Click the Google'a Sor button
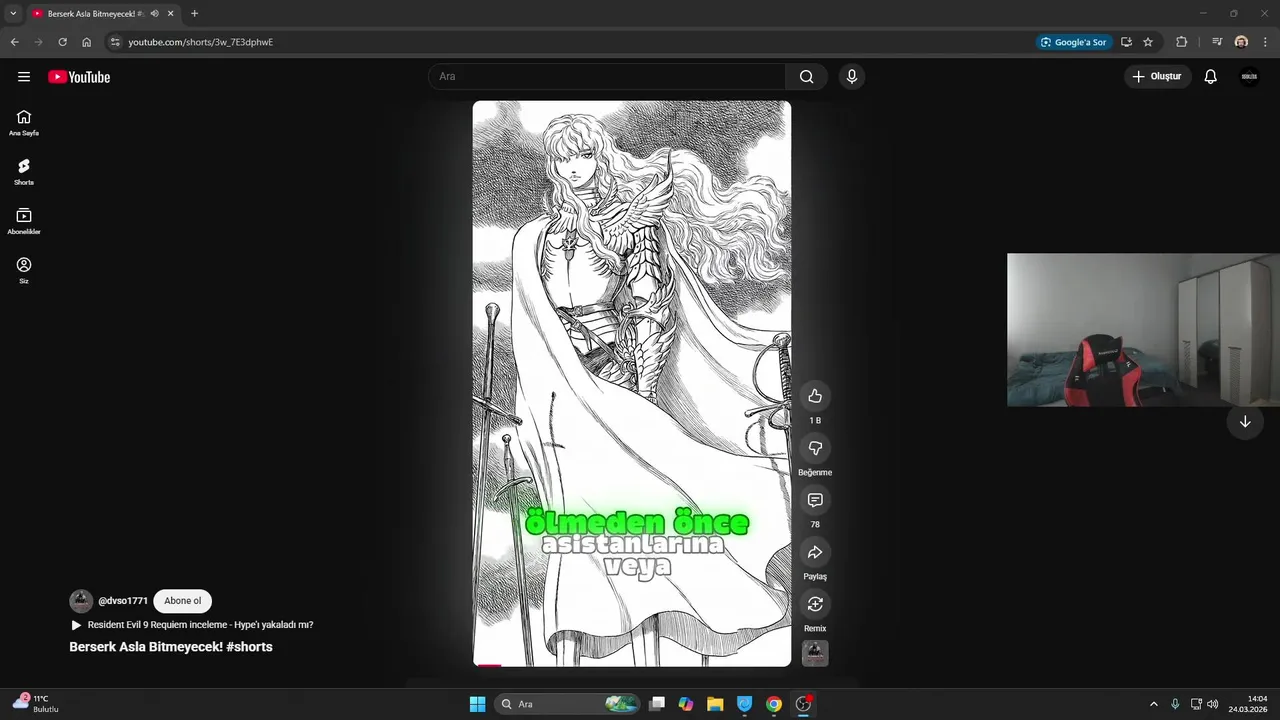1280x720 pixels. click(x=1074, y=42)
